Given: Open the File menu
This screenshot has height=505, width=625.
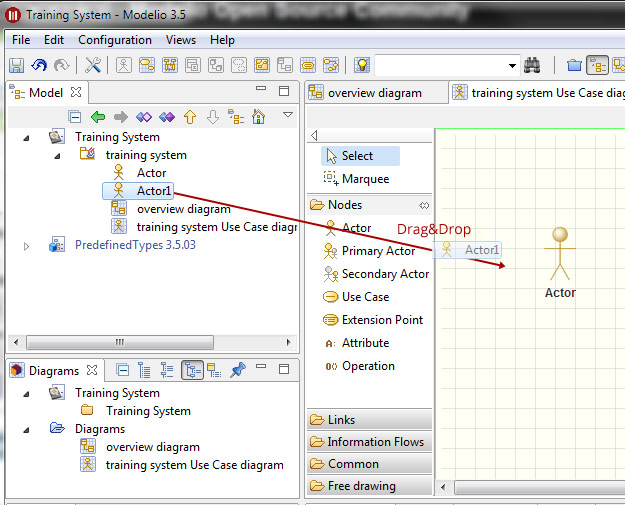Looking at the screenshot, I should coord(21,40).
